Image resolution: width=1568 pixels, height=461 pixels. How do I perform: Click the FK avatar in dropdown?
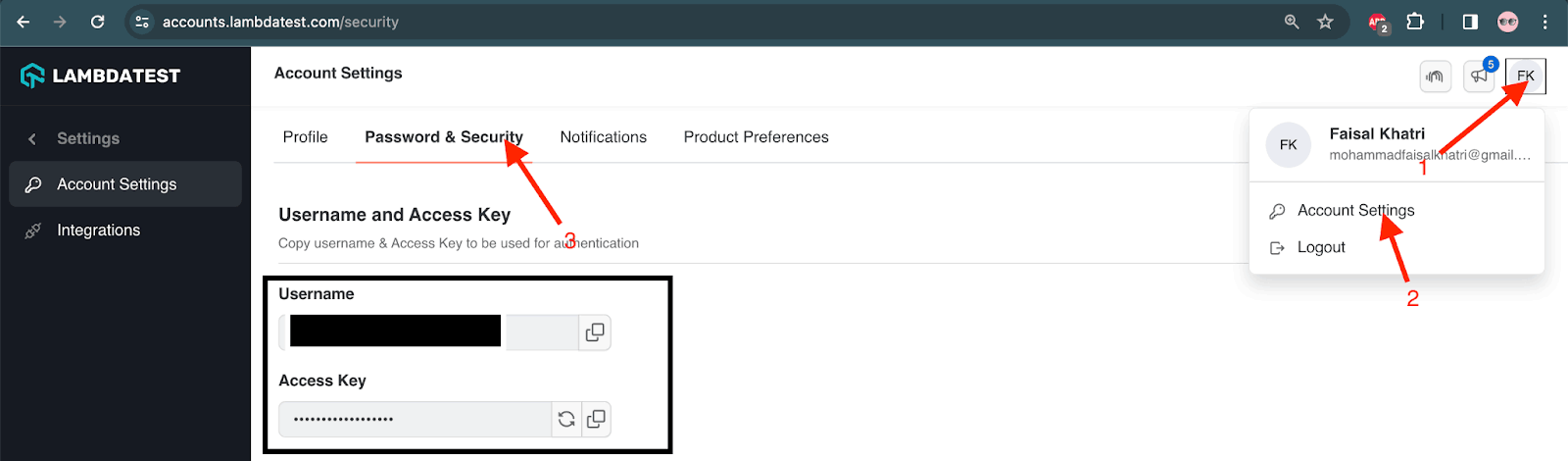pos(1289,145)
